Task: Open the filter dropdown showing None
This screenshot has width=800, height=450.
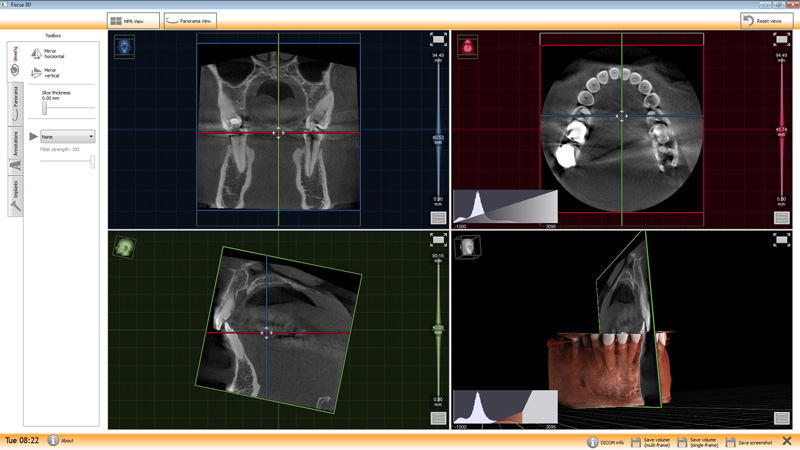Action: pyautogui.click(x=67, y=137)
